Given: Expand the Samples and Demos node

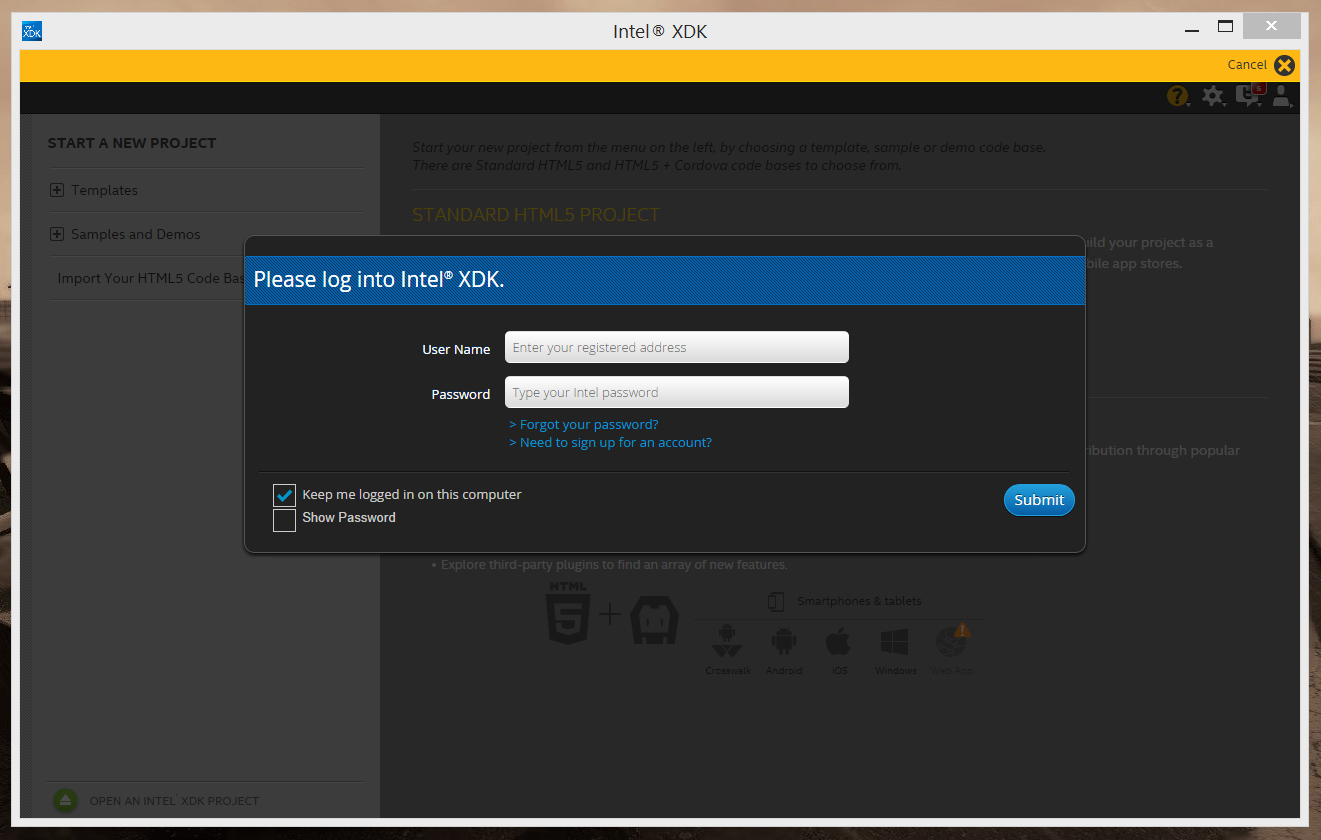Looking at the screenshot, I should point(57,234).
